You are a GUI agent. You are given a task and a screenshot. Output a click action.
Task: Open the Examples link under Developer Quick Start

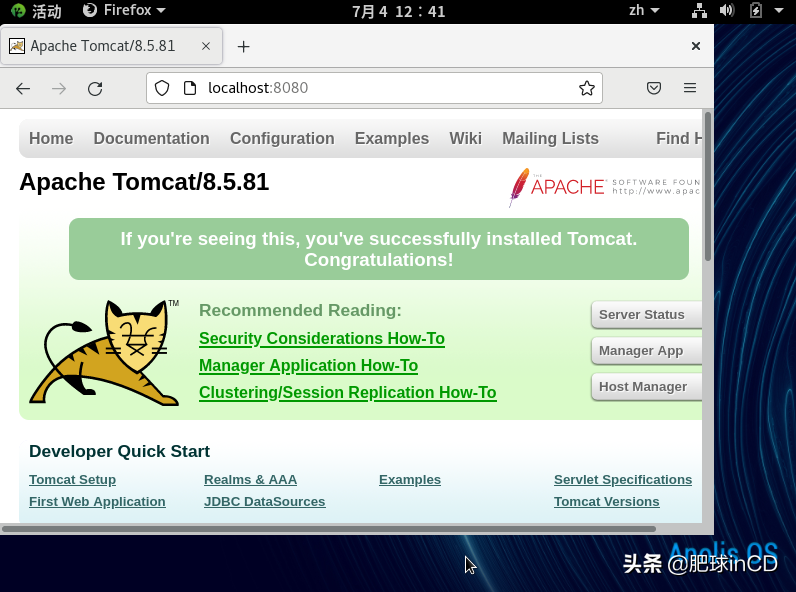pyautogui.click(x=410, y=480)
